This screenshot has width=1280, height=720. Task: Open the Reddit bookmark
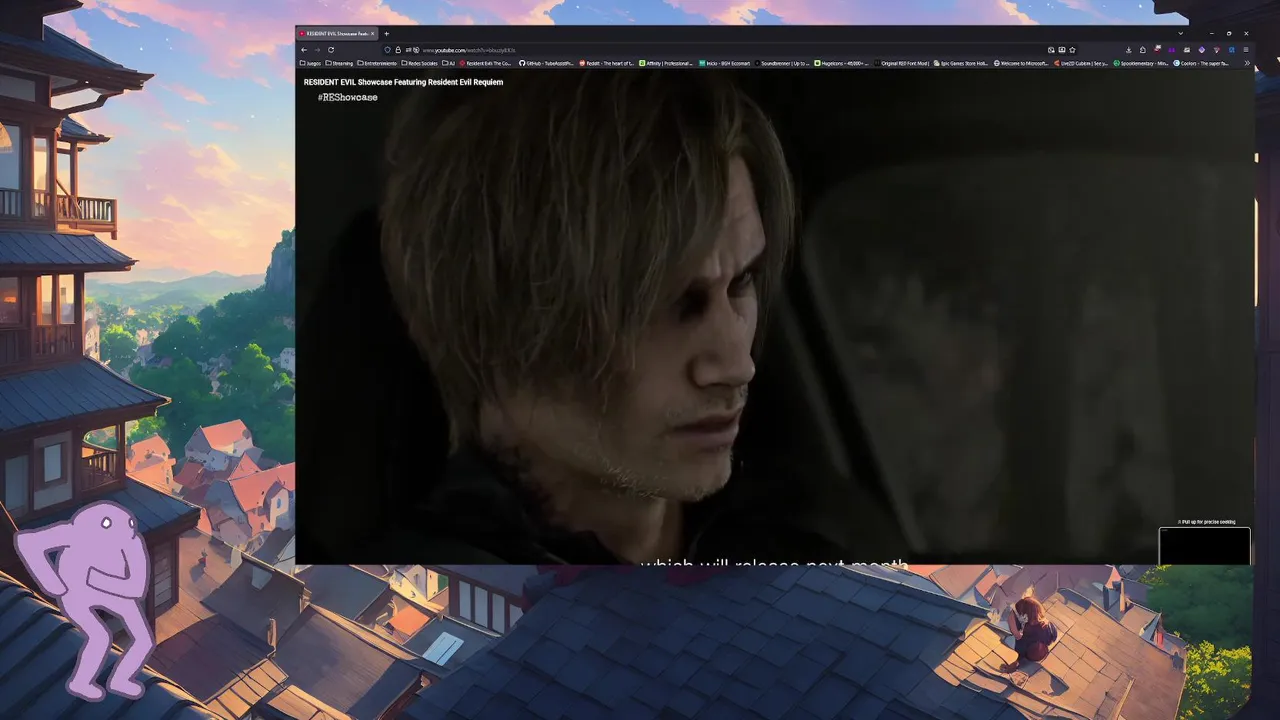[606, 63]
